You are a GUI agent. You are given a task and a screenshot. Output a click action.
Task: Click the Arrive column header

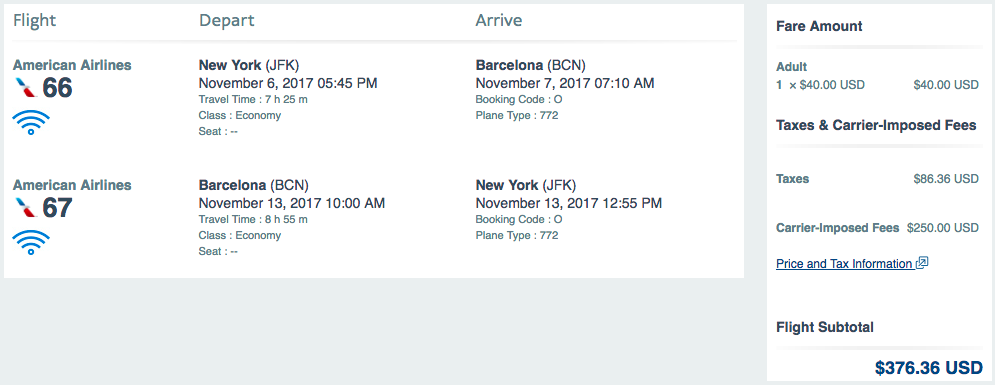tap(499, 20)
